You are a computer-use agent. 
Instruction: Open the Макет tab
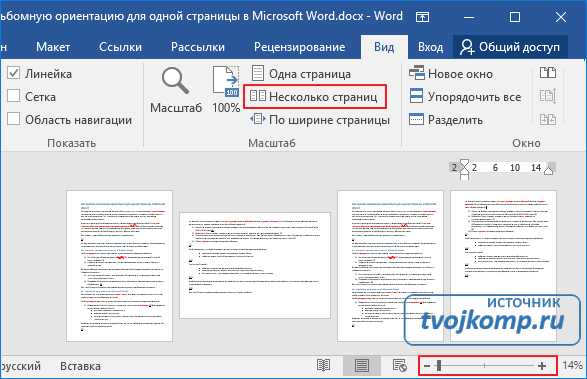[53, 47]
